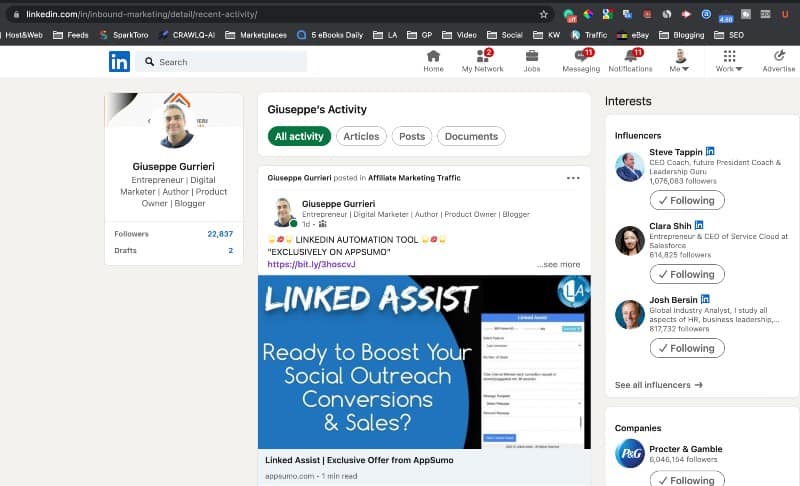
Task: Open Drafts count link
Action: [x=231, y=250]
